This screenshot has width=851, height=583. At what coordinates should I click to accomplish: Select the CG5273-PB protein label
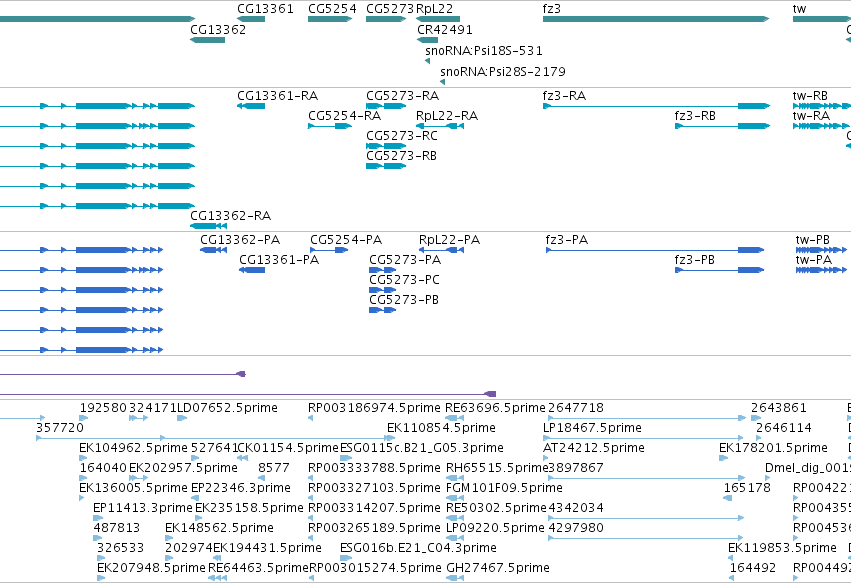click(403, 300)
